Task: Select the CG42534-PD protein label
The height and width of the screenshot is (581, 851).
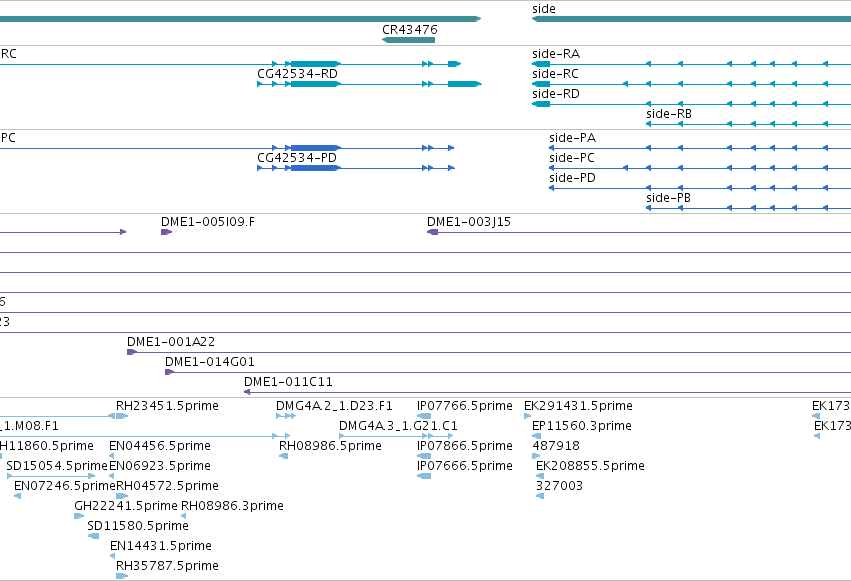Action: [297, 158]
